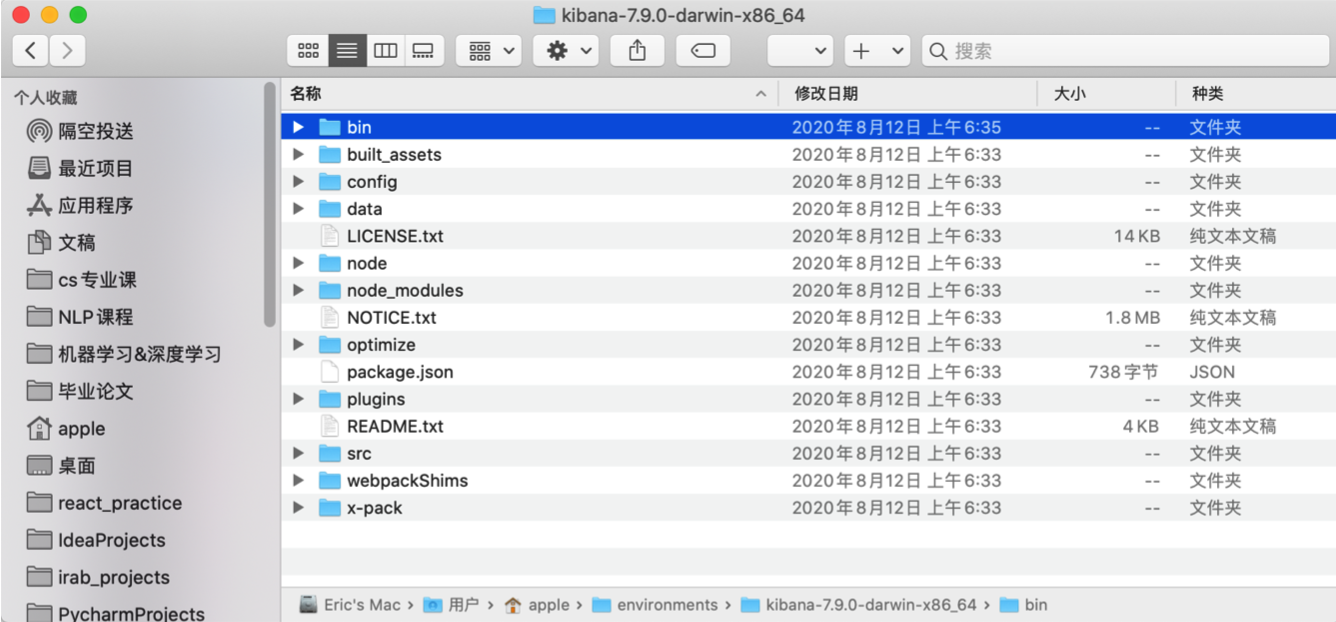Click the Edit Tags toolbar button
This screenshot has height=622, width=1336.
[703, 50]
